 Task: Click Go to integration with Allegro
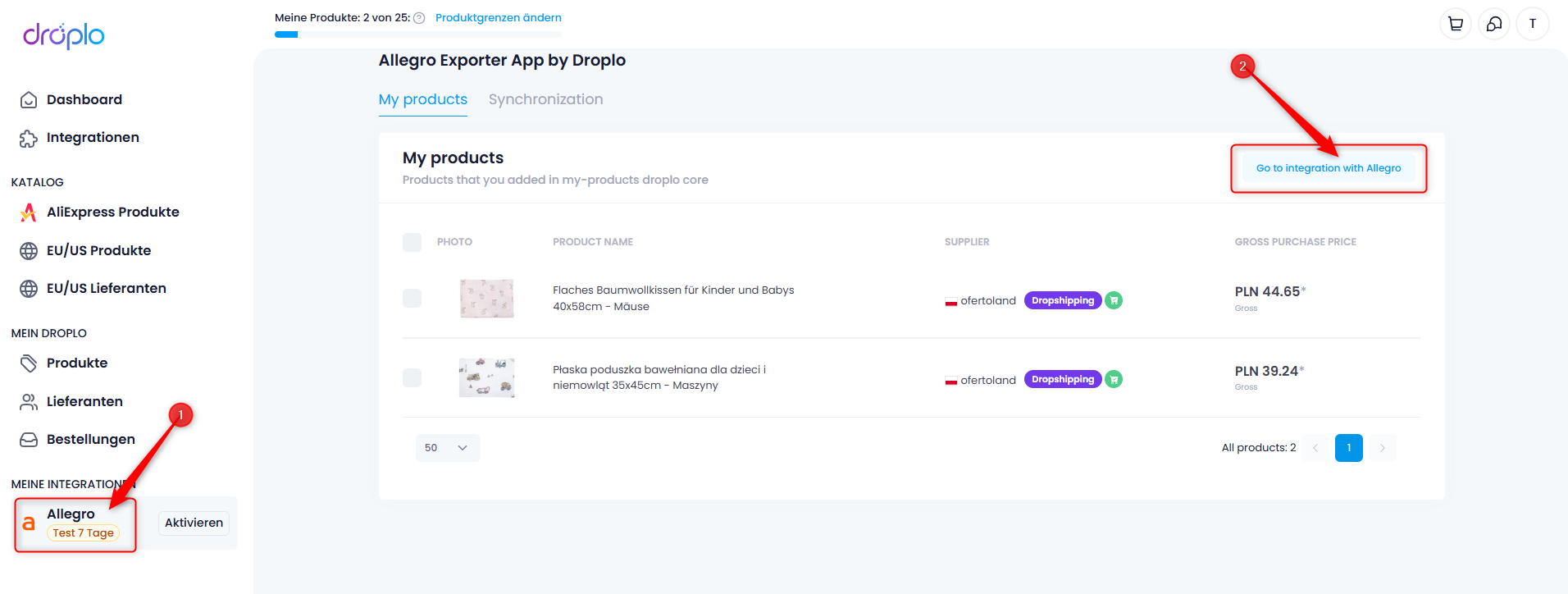pyautogui.click(x=1329, y=168)
